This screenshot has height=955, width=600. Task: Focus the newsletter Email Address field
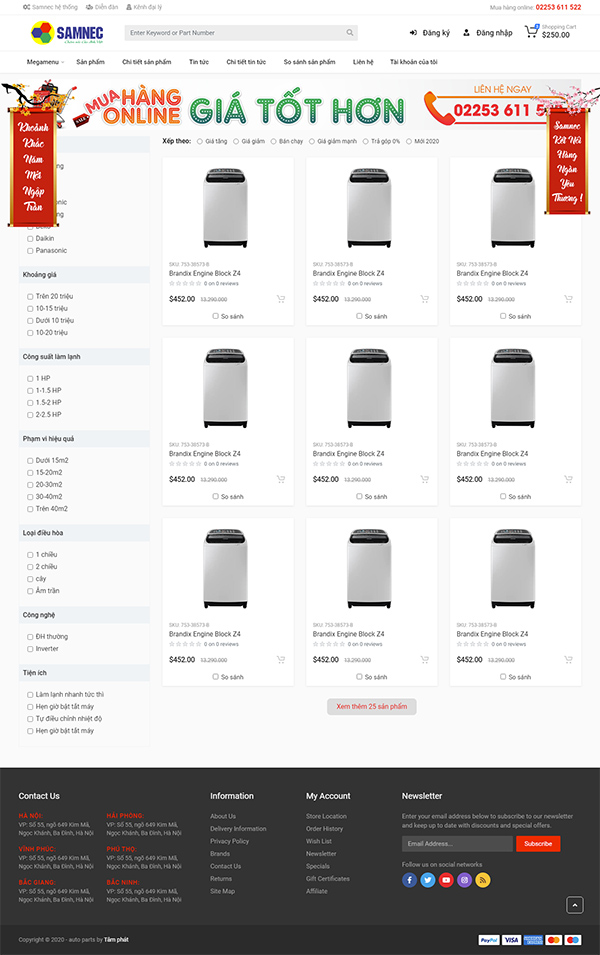[x=456, y=844]
